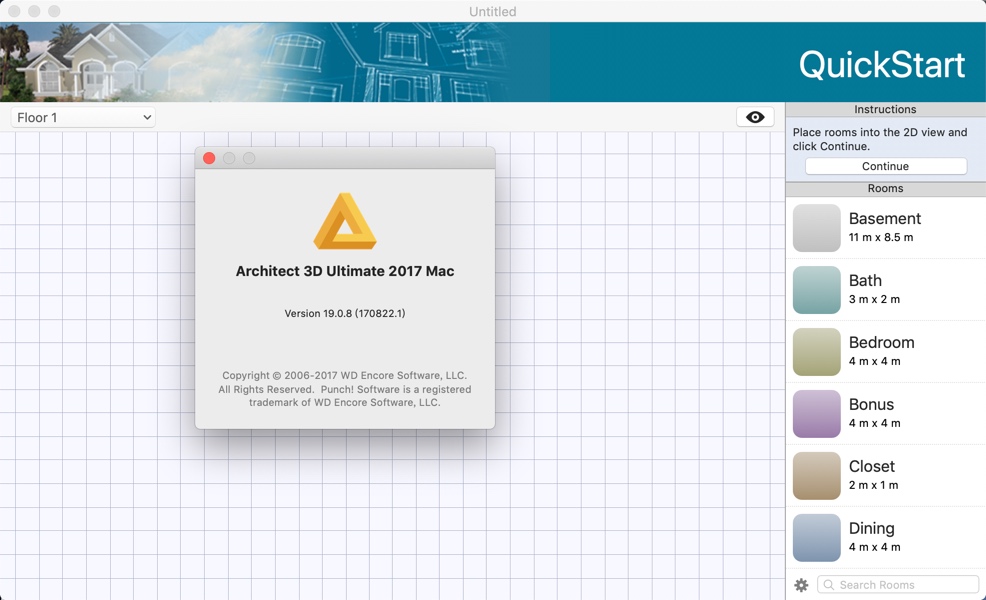Click the Bonus room label
This screenshot has width=986, height=600.
[x=871, y=404]
